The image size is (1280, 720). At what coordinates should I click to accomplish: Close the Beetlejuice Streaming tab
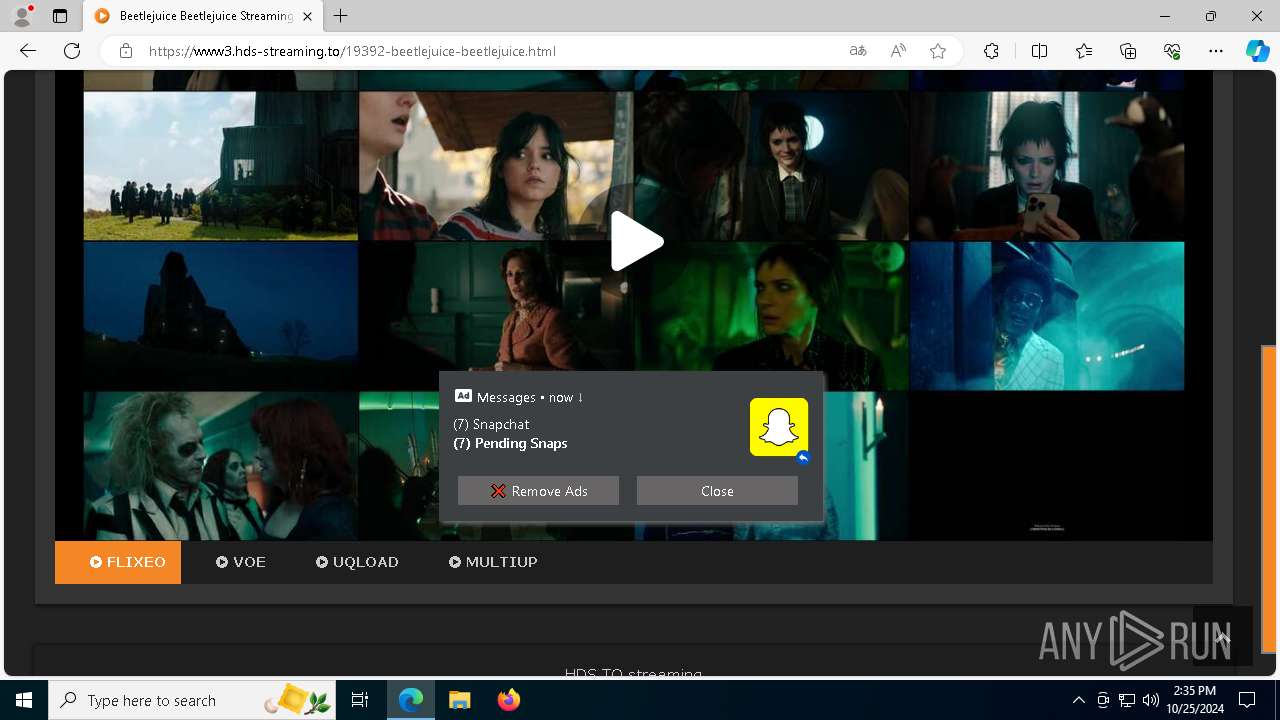pyautogui.click(x=307, y=16)
